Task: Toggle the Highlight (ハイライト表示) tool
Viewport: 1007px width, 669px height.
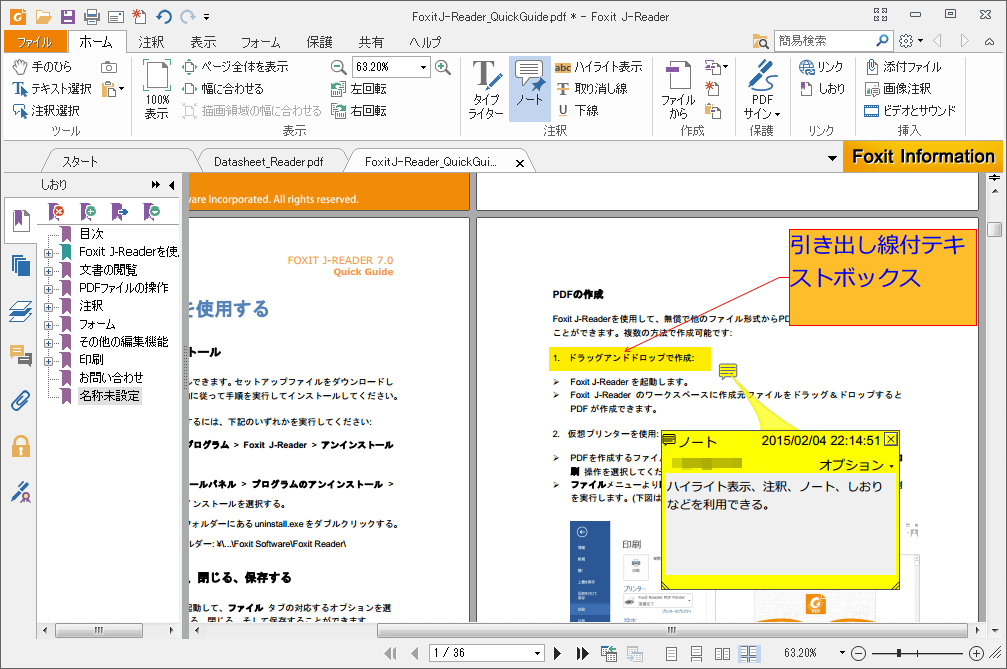Action: click(598, 67)
